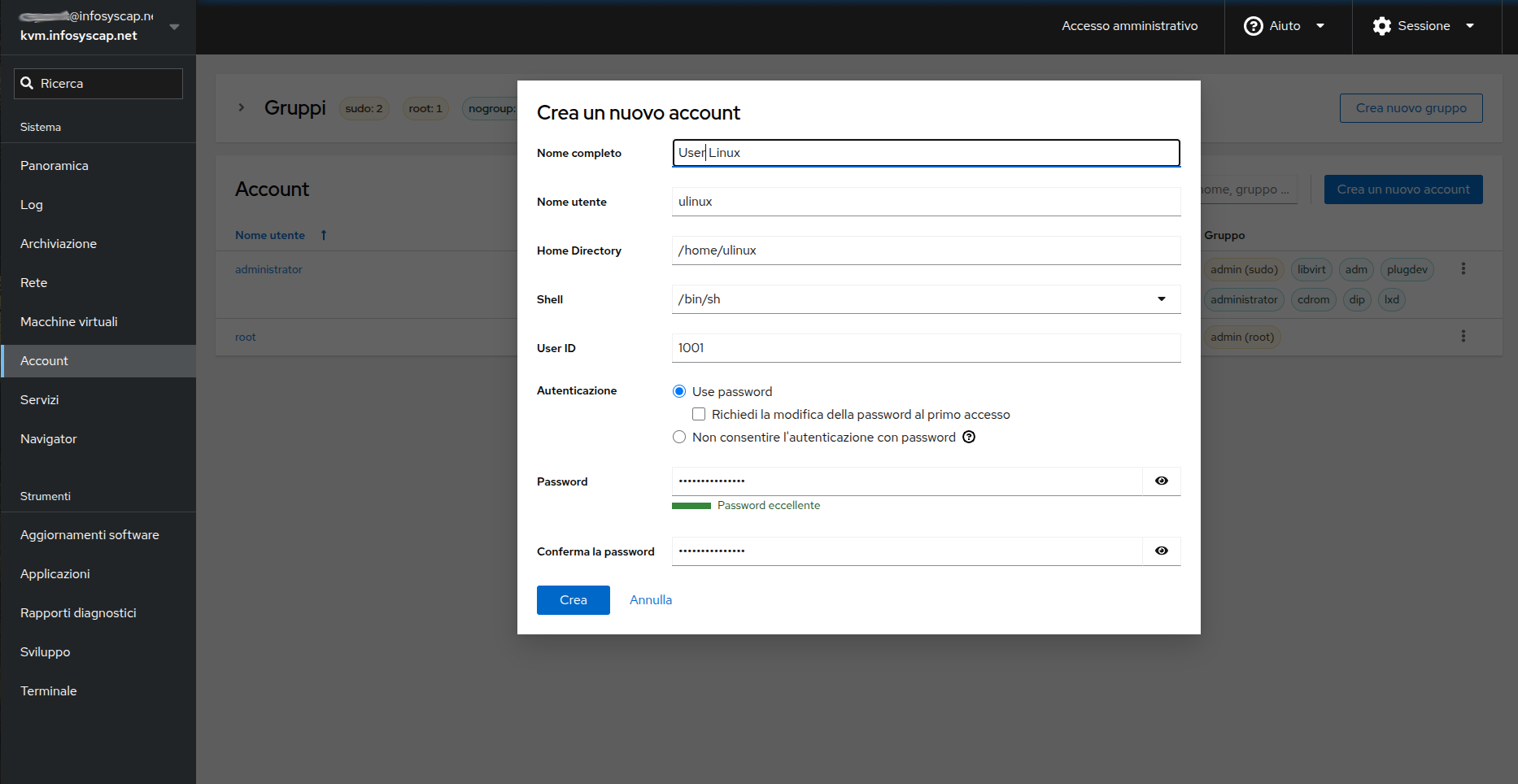Click the search magnifier icon in sidebar
Viewport: 1518px width, 784px height.
pyautogui.click(x=27, y=83)
